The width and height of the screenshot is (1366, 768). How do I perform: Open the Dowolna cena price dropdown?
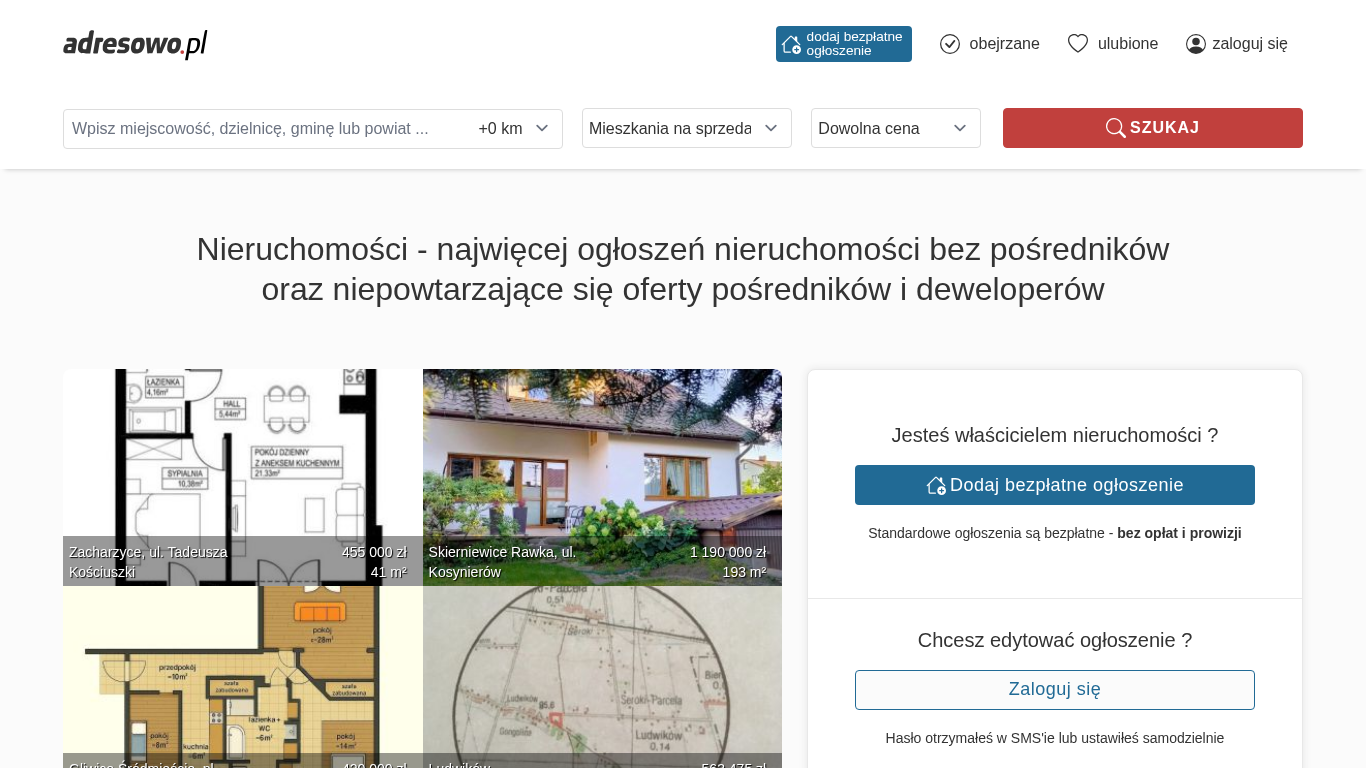[x=895, y=128]
